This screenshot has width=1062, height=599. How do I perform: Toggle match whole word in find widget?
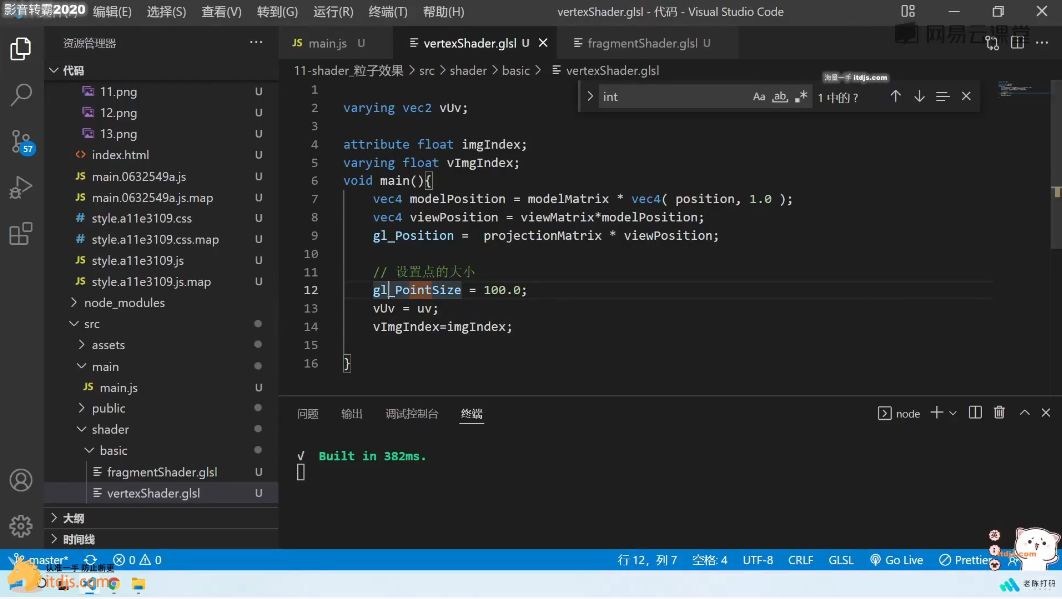pyautogui.click(x=780, y=97)
